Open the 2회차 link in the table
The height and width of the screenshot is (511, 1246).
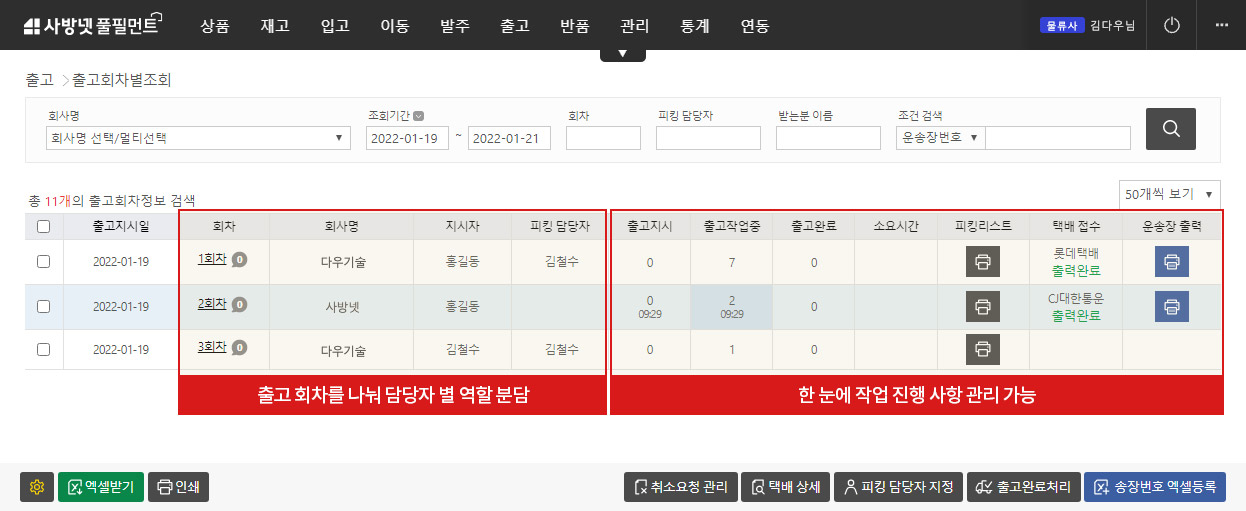click(212, 304)
